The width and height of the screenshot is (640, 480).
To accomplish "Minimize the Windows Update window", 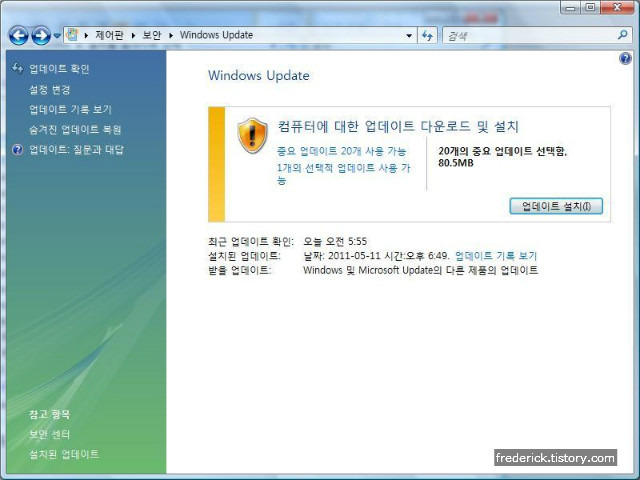I will click(571, 8).
